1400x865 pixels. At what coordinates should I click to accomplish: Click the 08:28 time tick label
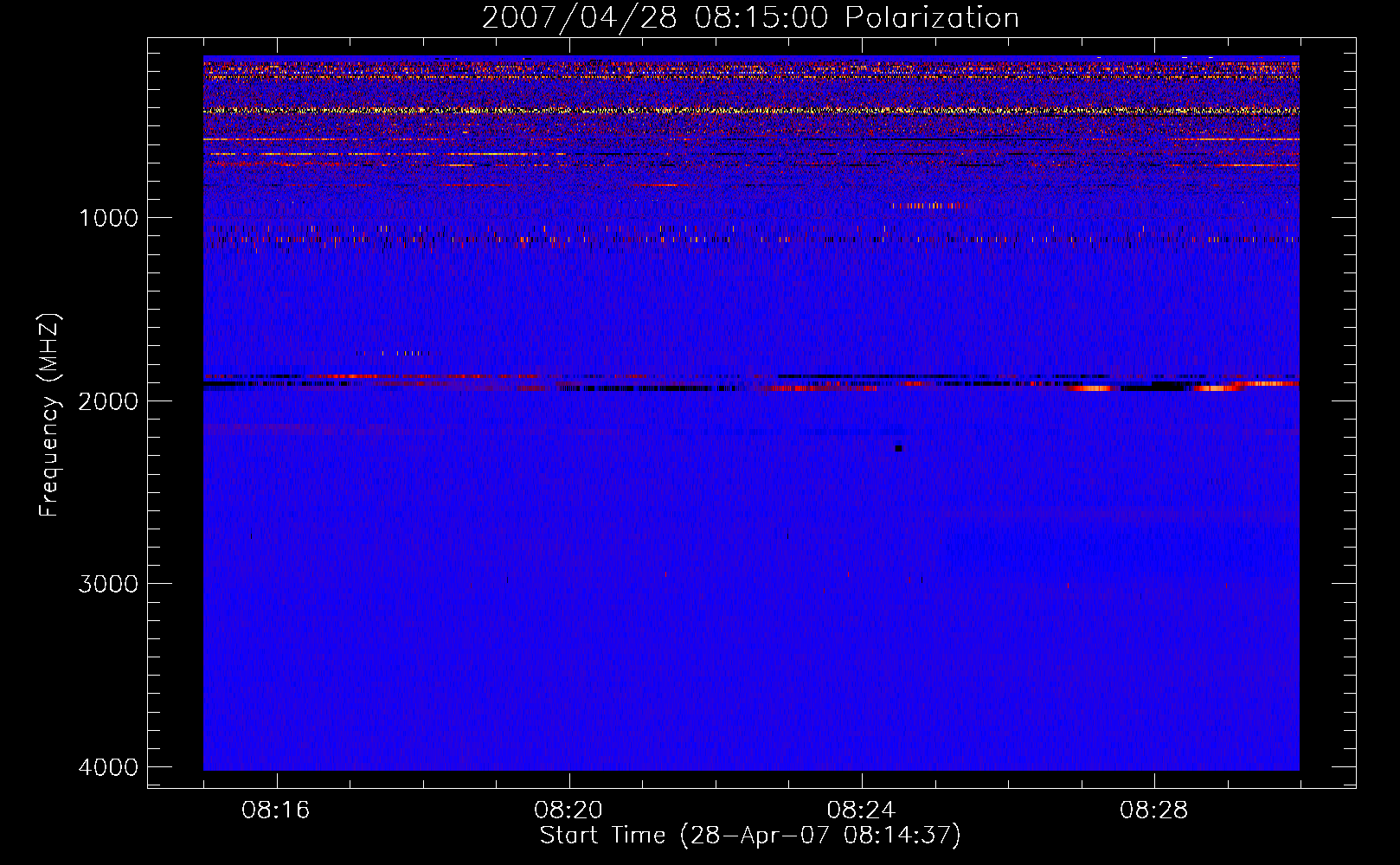[x=1153, y=811]
